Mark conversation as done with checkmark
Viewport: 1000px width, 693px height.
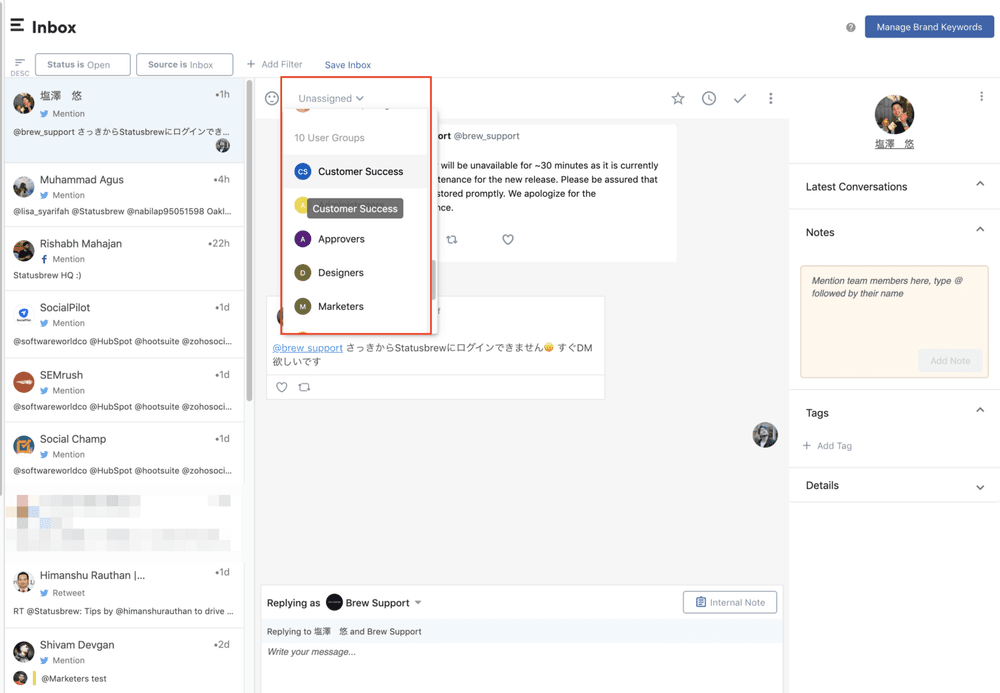click(x=740, y=98)
